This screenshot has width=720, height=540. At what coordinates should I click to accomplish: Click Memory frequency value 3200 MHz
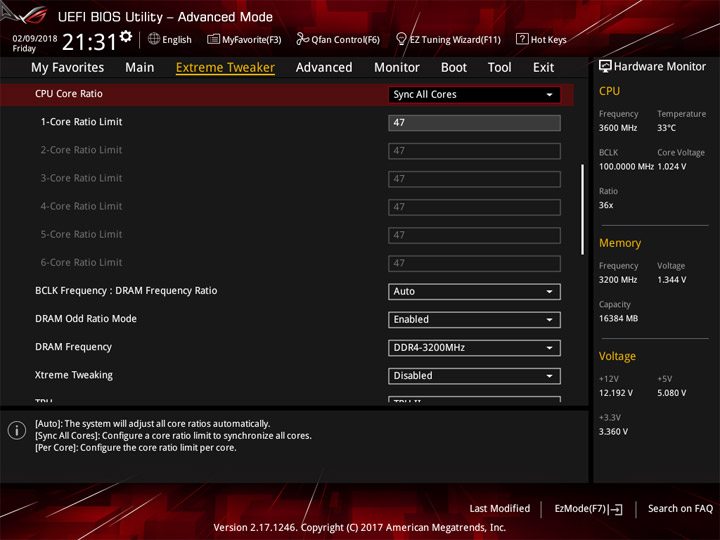[x=618, y=280]
